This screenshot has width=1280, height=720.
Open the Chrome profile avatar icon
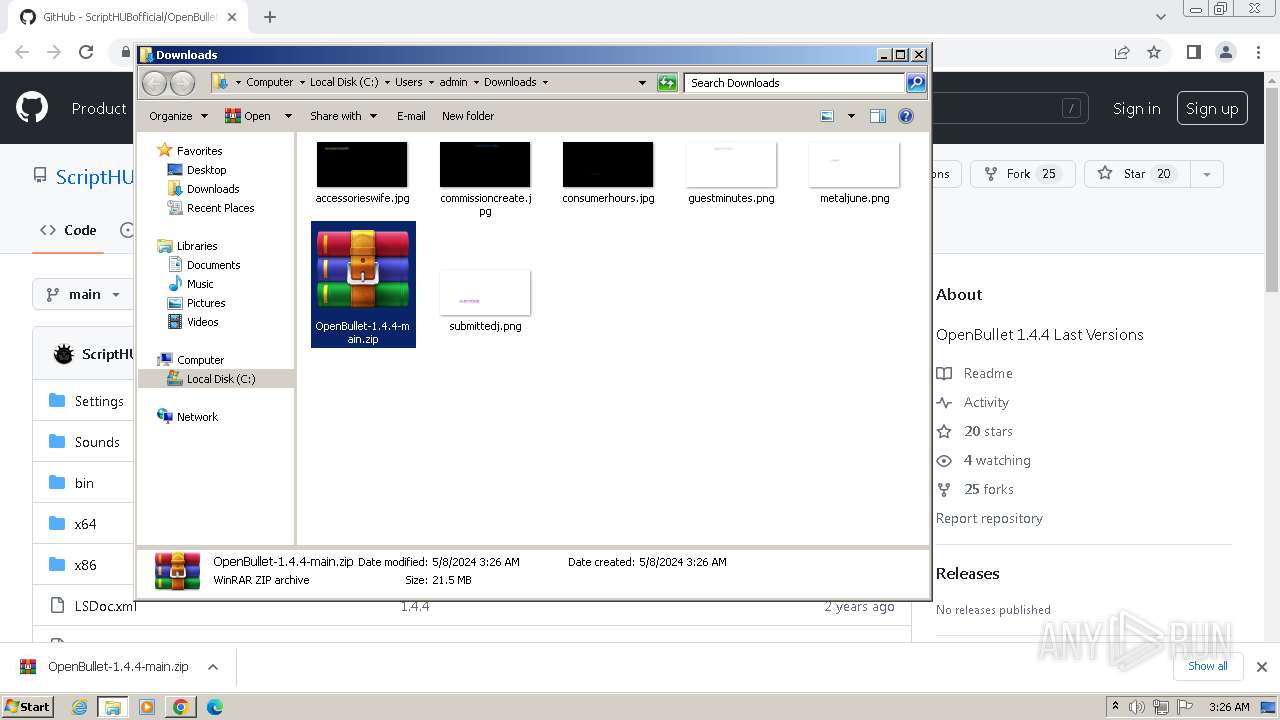(1226, 52)
